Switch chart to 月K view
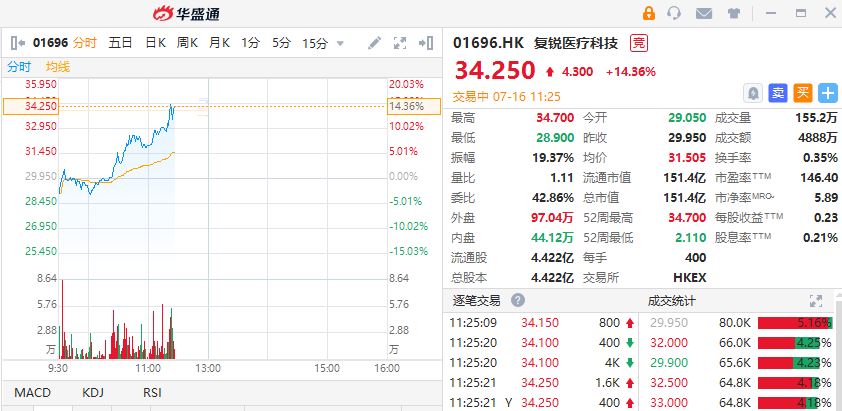 pos(220,43)
